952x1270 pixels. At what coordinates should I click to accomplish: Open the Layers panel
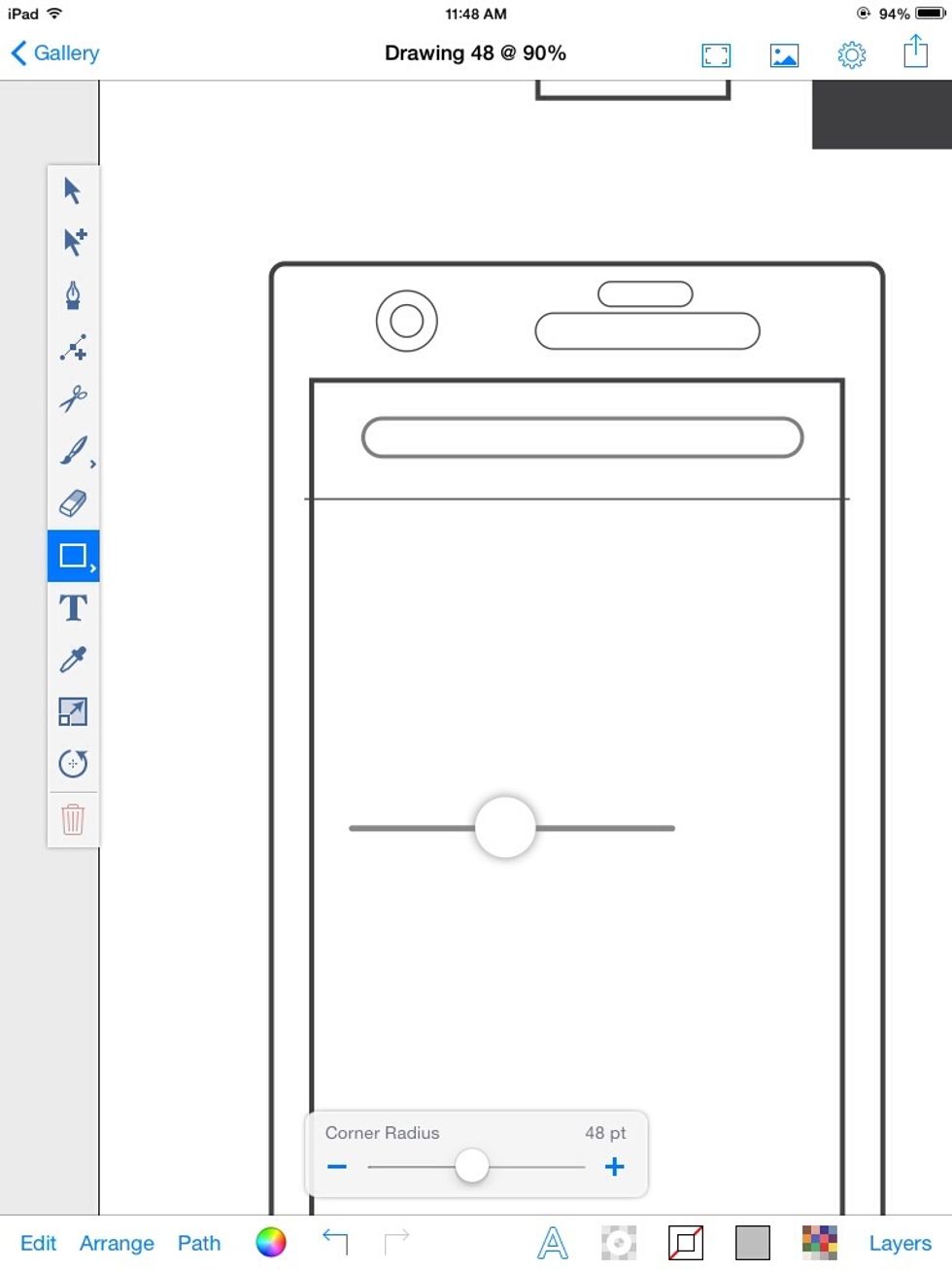coord(899,1243)
